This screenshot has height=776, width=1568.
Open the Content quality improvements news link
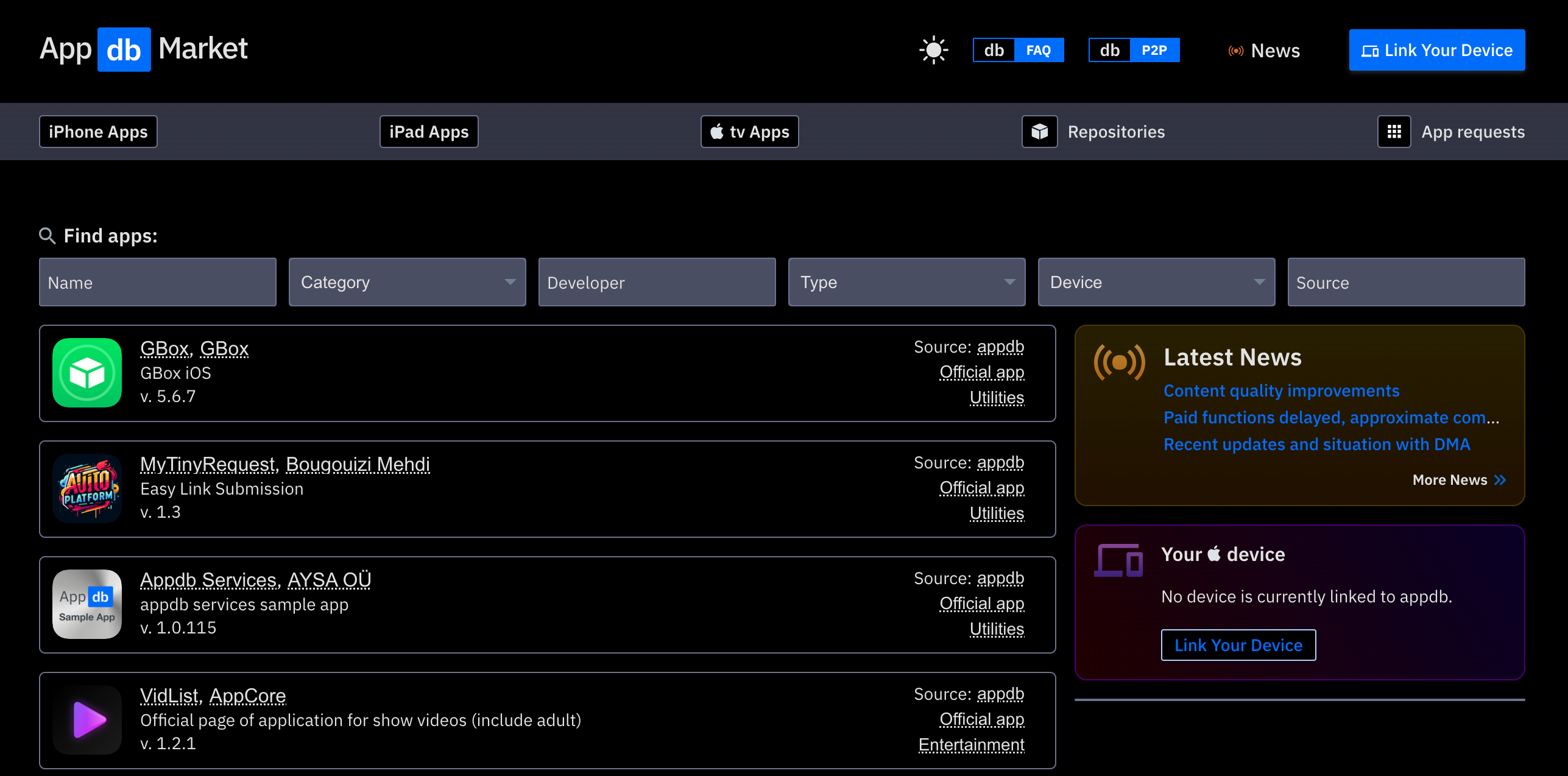click(1281, 390)
